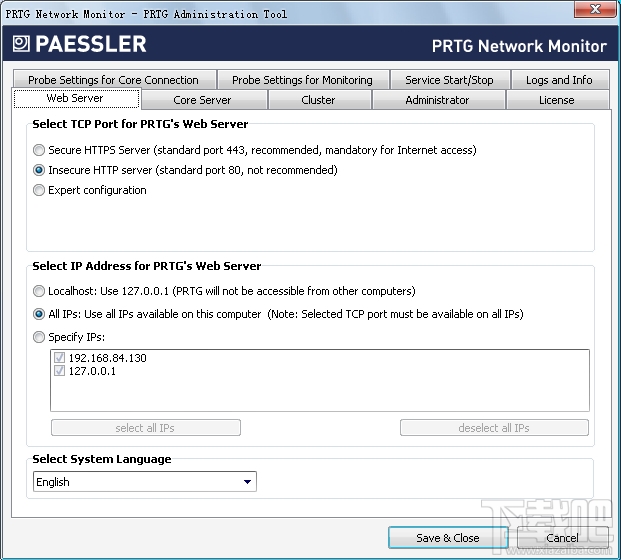Choose Insecure HTTP server radio option
The height and width of the screenshot is (560, 621).
click(x=39, y=170)
